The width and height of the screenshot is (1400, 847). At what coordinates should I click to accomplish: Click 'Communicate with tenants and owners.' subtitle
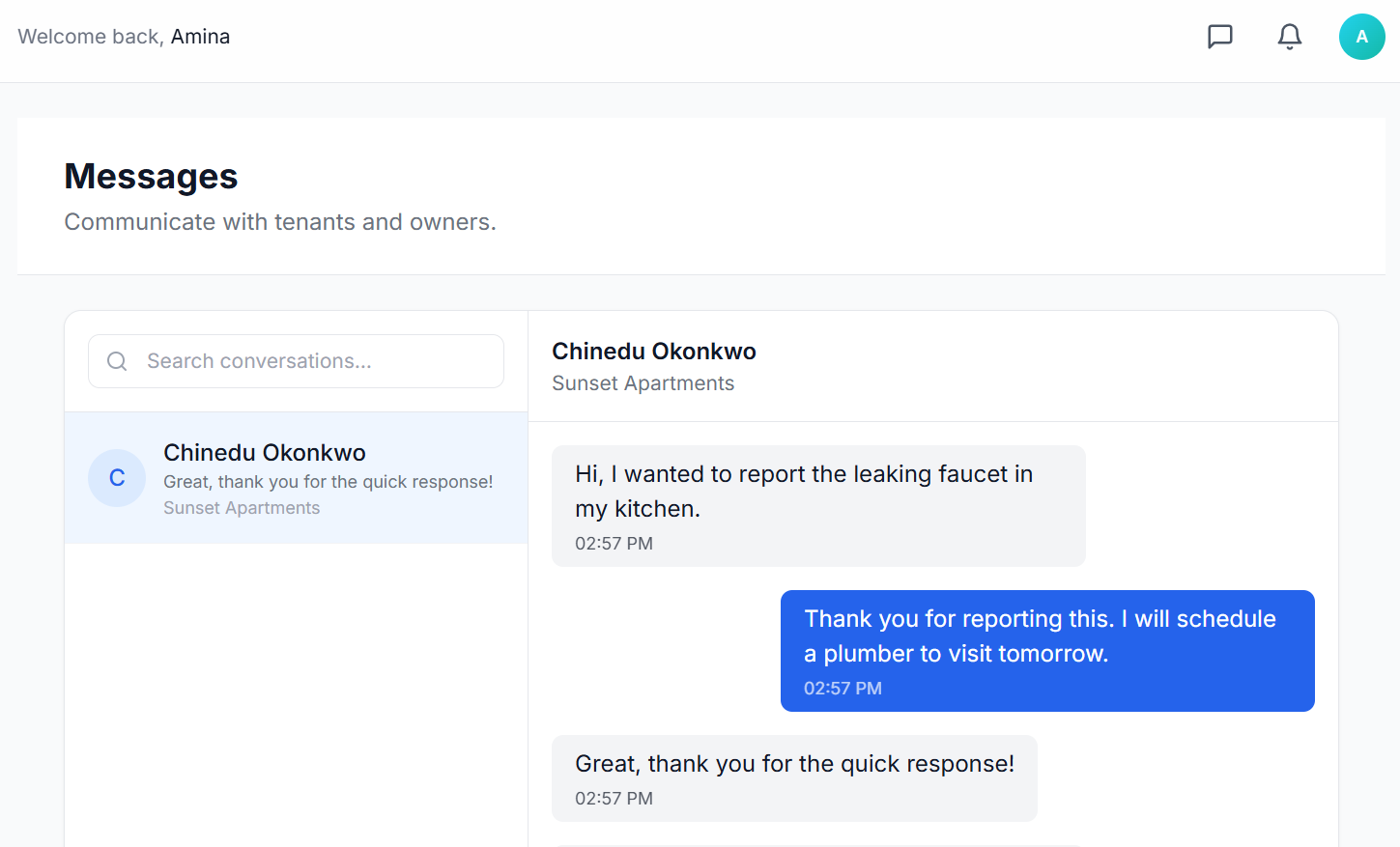point(280,222)
